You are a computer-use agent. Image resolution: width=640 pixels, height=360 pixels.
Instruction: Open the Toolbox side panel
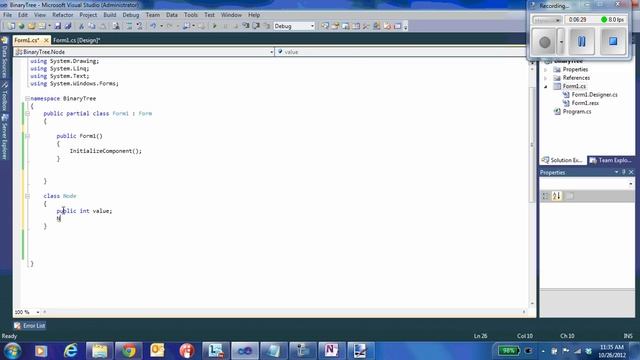[x=4, y=96]
